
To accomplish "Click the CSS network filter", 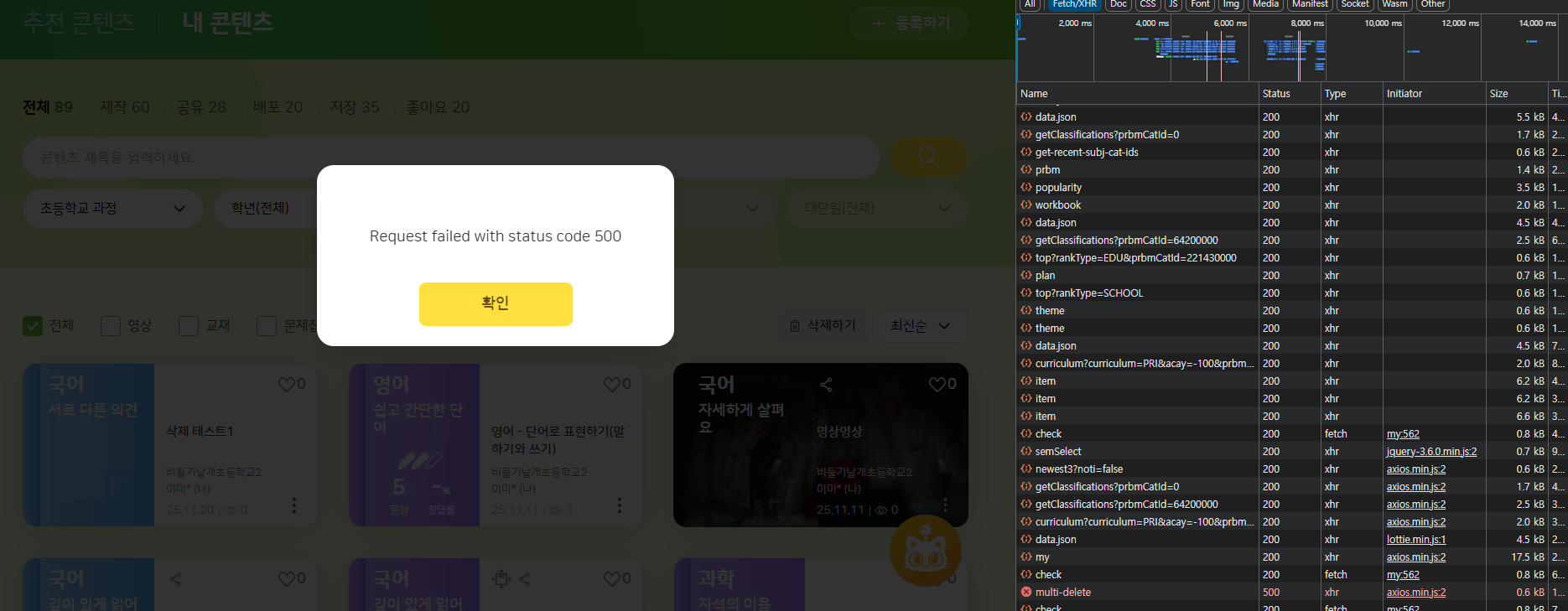I will [x=1148, y=4].
